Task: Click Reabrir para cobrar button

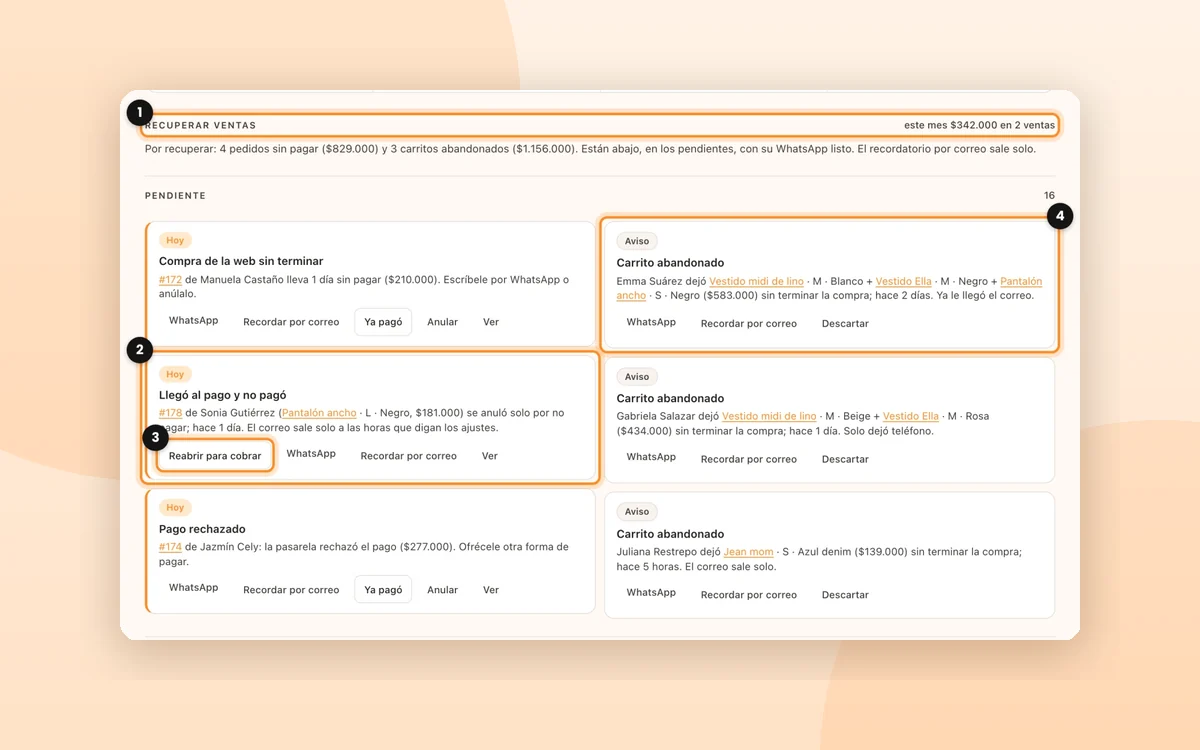Action: click(x=215, y=456)
